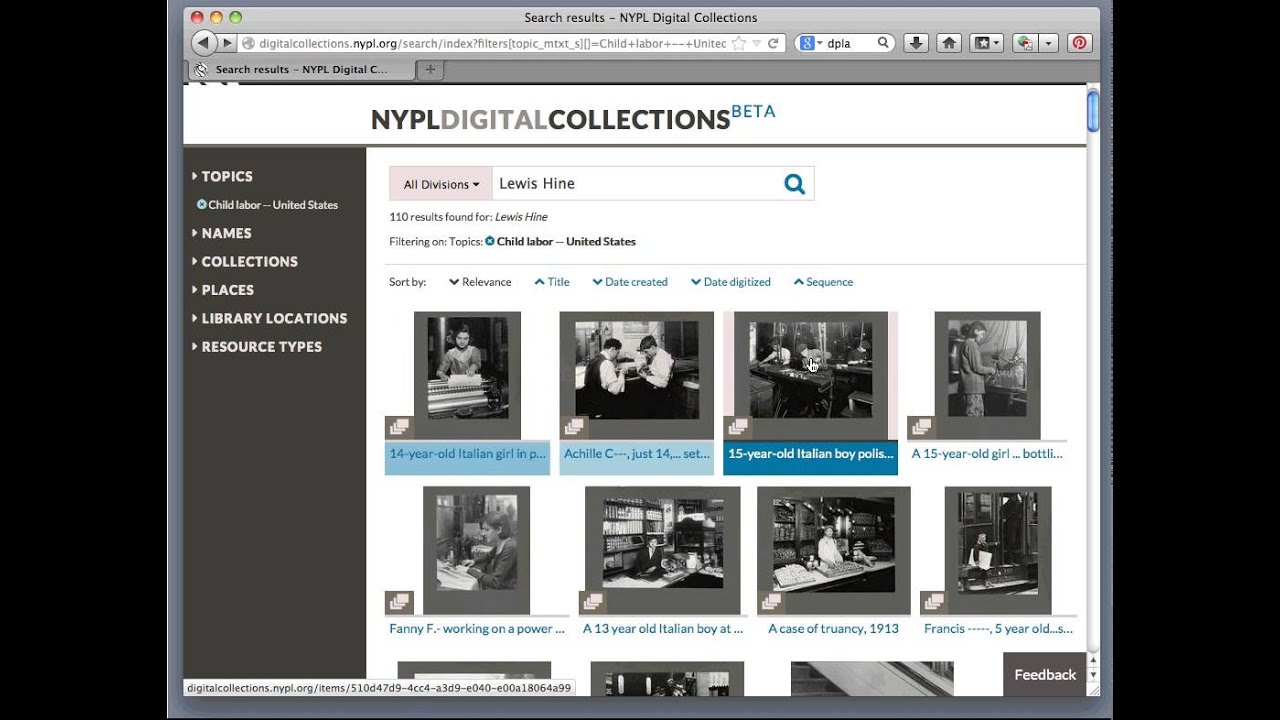Sort results by Date digitized
Screen dimensions: 1280x720
click(x=731, y=282)
